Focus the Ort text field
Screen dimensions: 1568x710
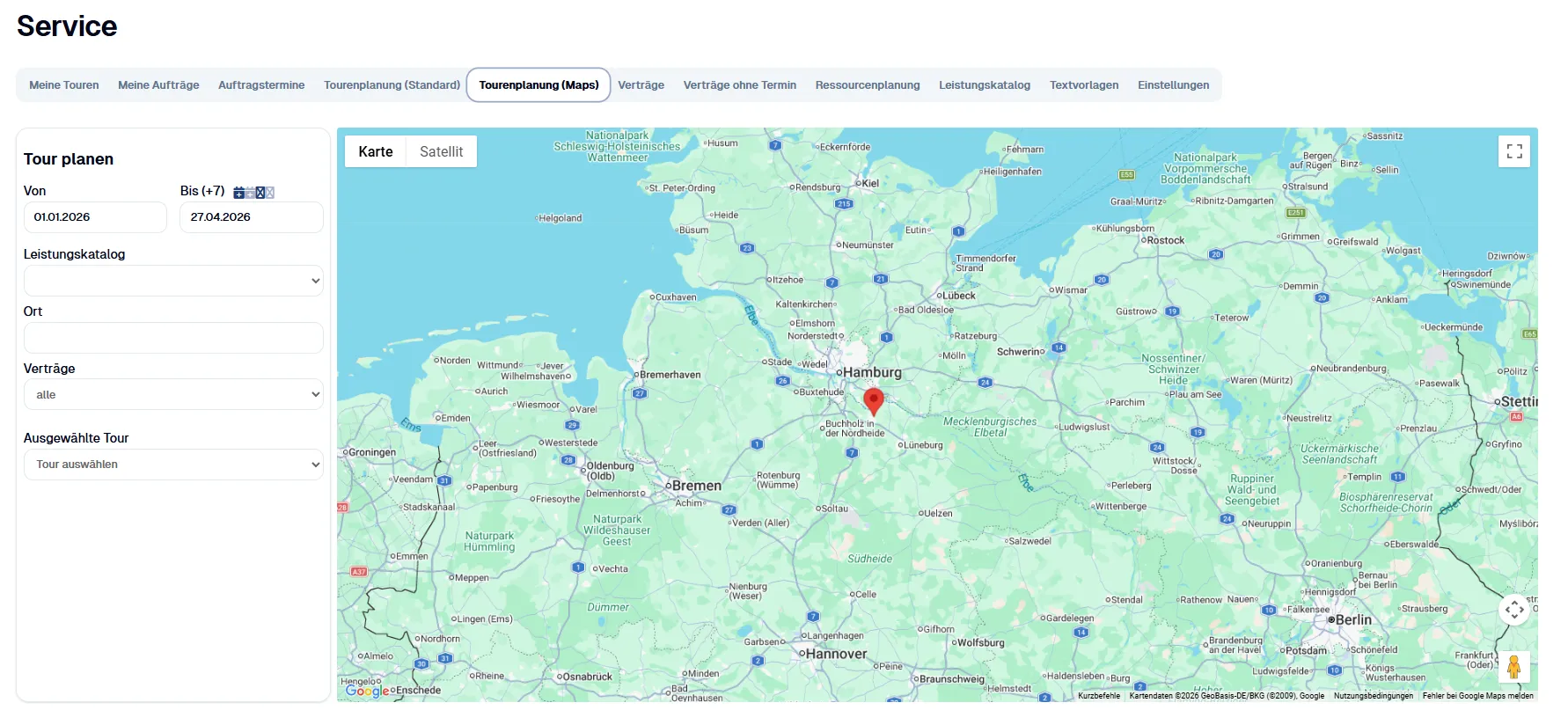coord(173,338)
